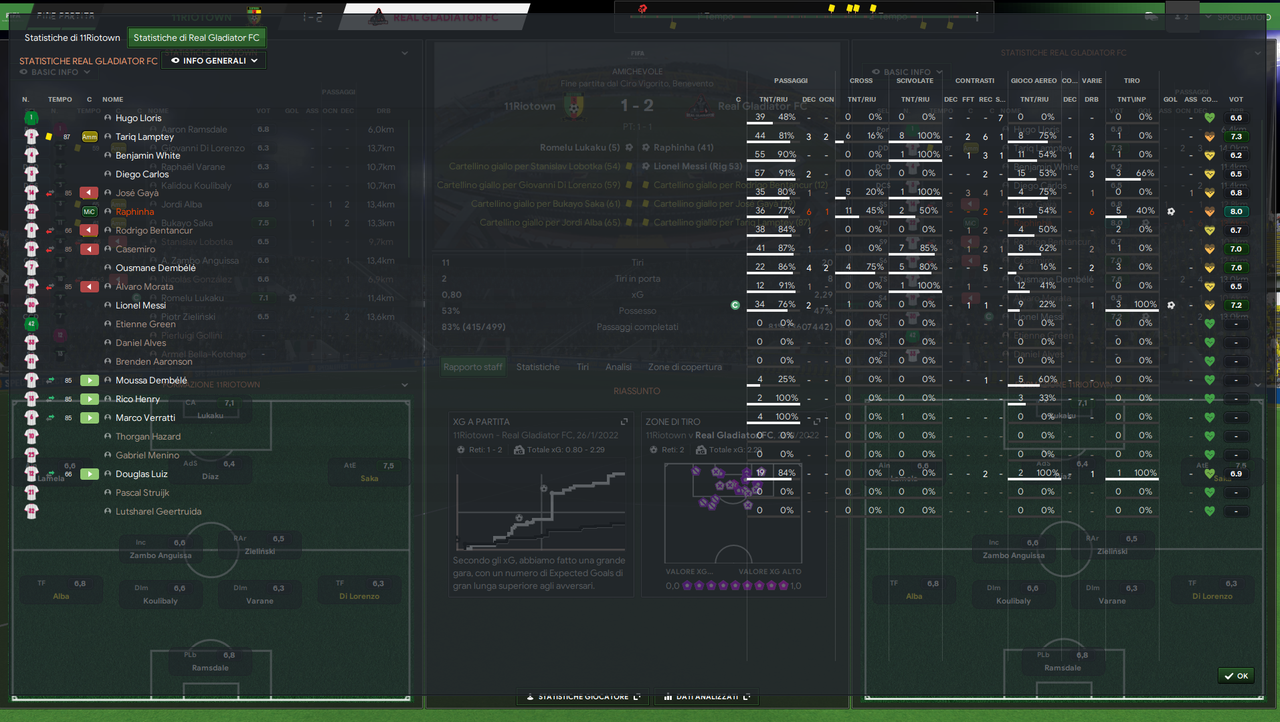Sort by the TEMPO column header

coord(60,100)
